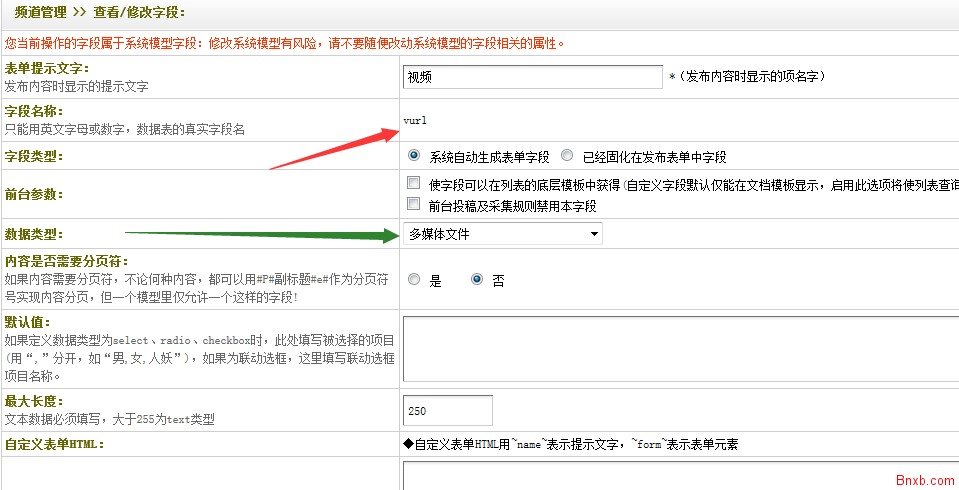Choose the 已经固化在发布表单中字段 radio option

click(x=567, y=156)
